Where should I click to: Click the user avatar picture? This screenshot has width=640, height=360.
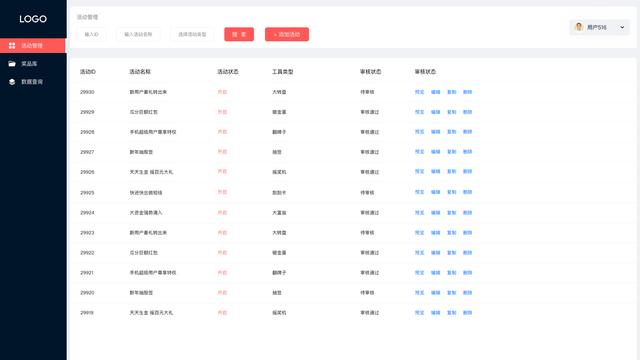578,27
